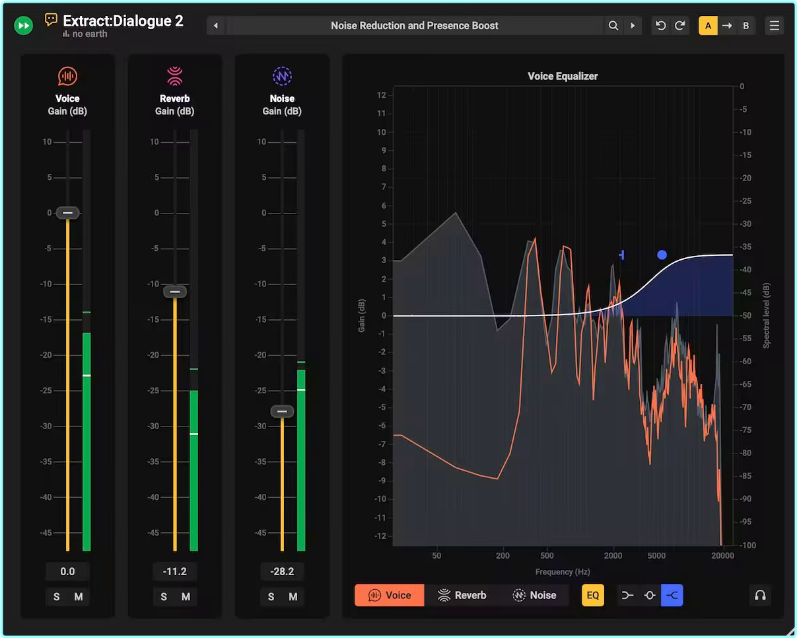Click the headphones listen icon
The image size is (797, 638).
[760, 596]
